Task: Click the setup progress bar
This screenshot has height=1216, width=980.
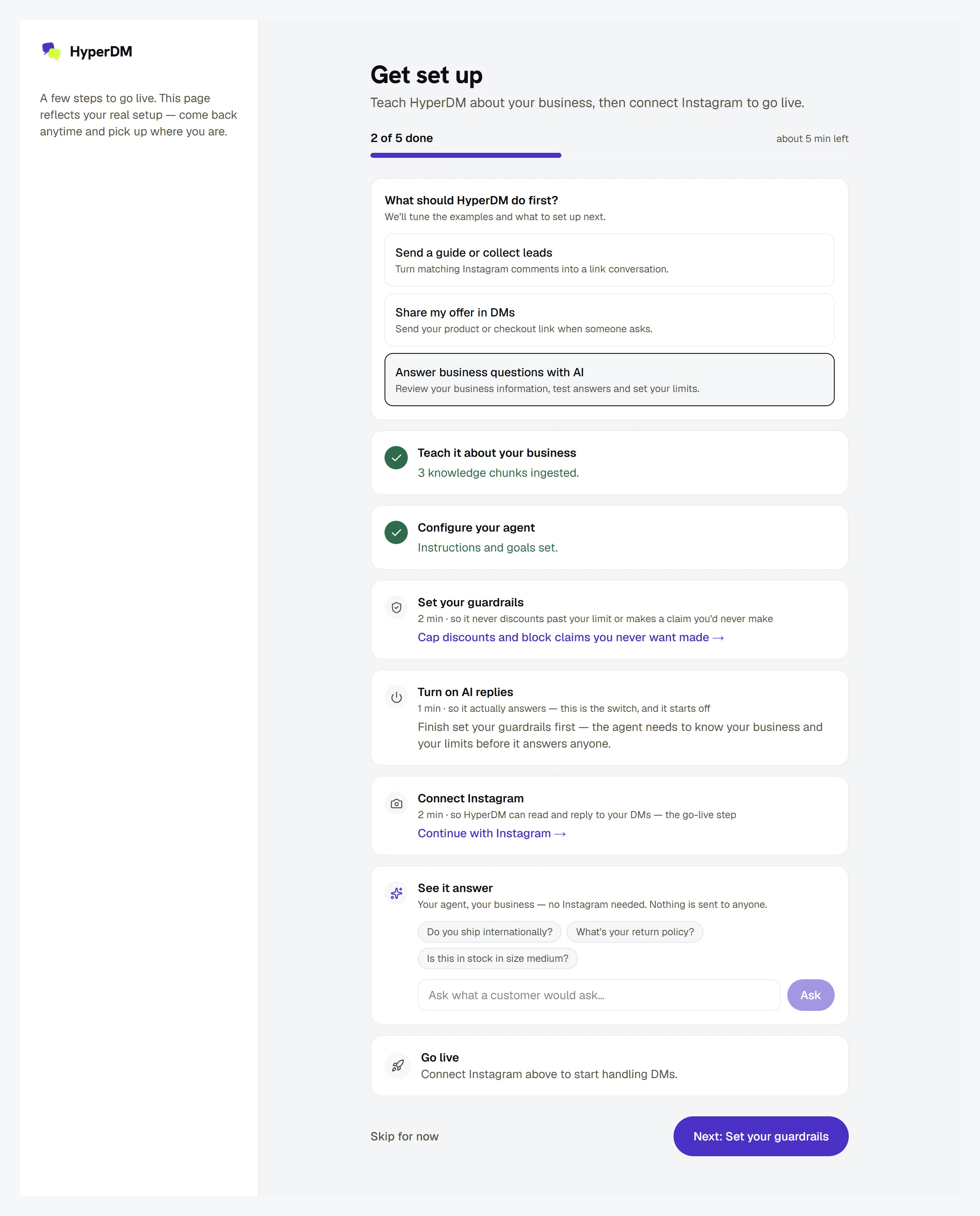Action: tap(609, 155)
